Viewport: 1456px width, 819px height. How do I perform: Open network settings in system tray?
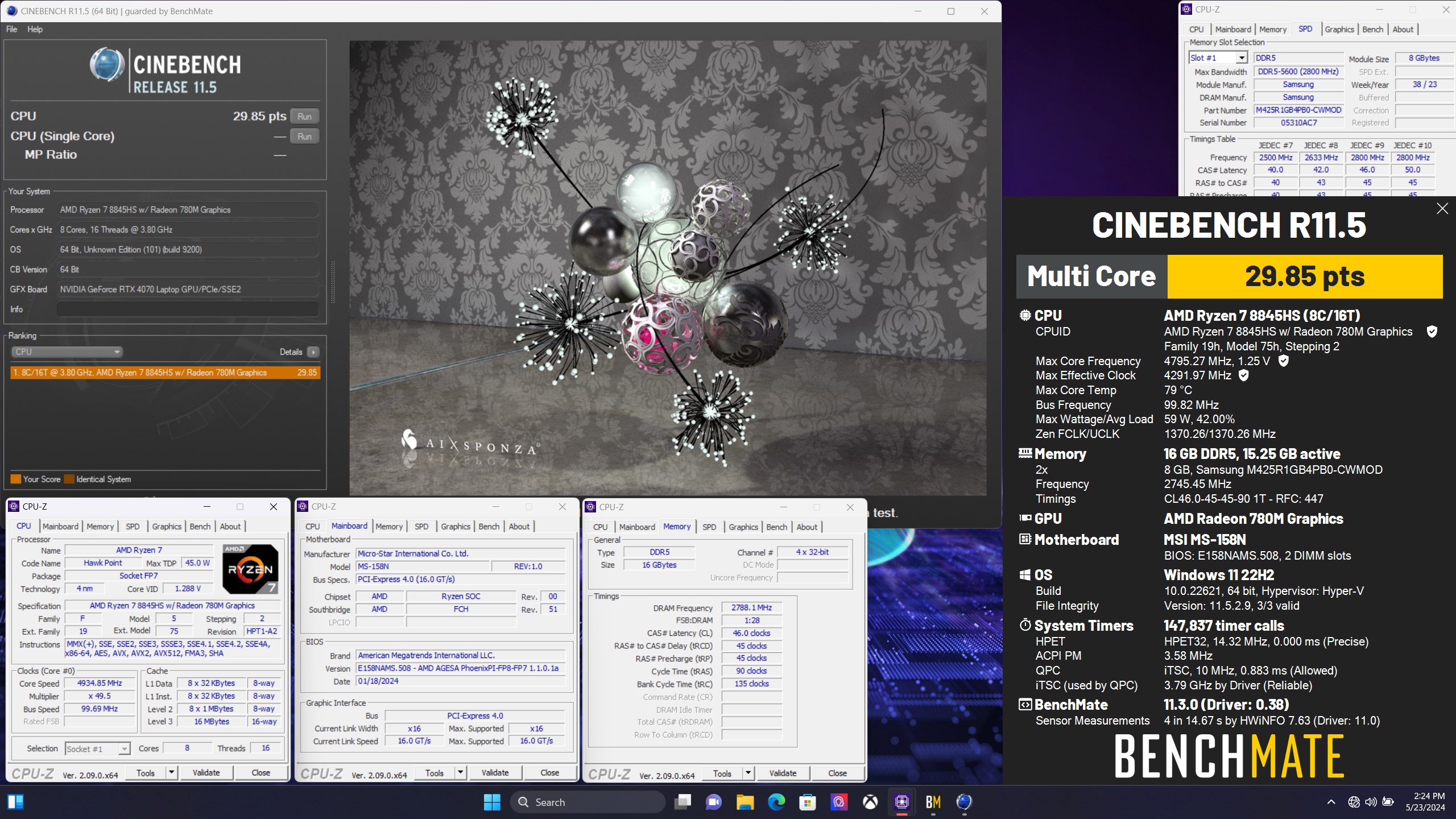click(1354, 802)
